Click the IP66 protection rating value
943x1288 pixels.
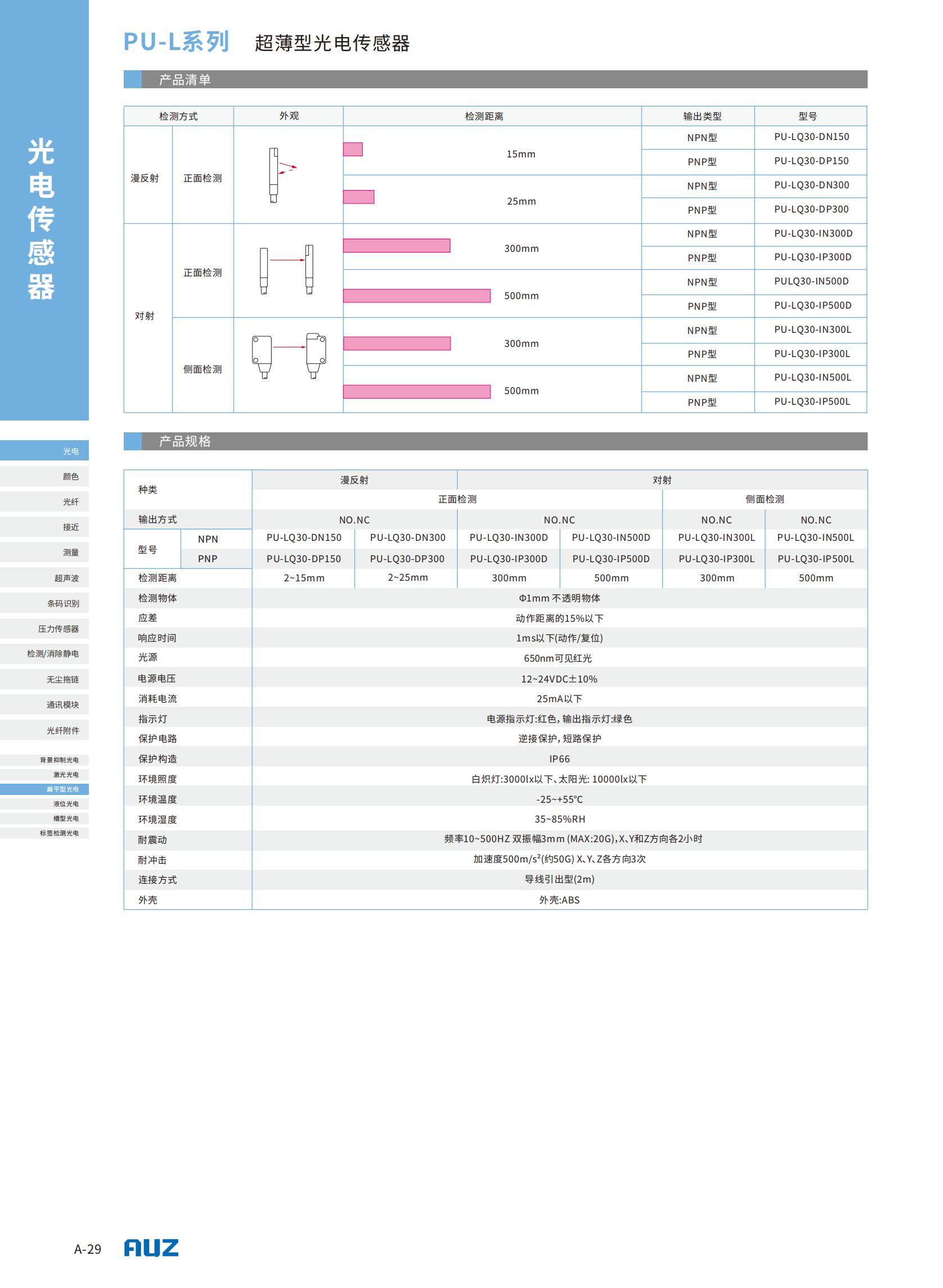click(559, 759)
